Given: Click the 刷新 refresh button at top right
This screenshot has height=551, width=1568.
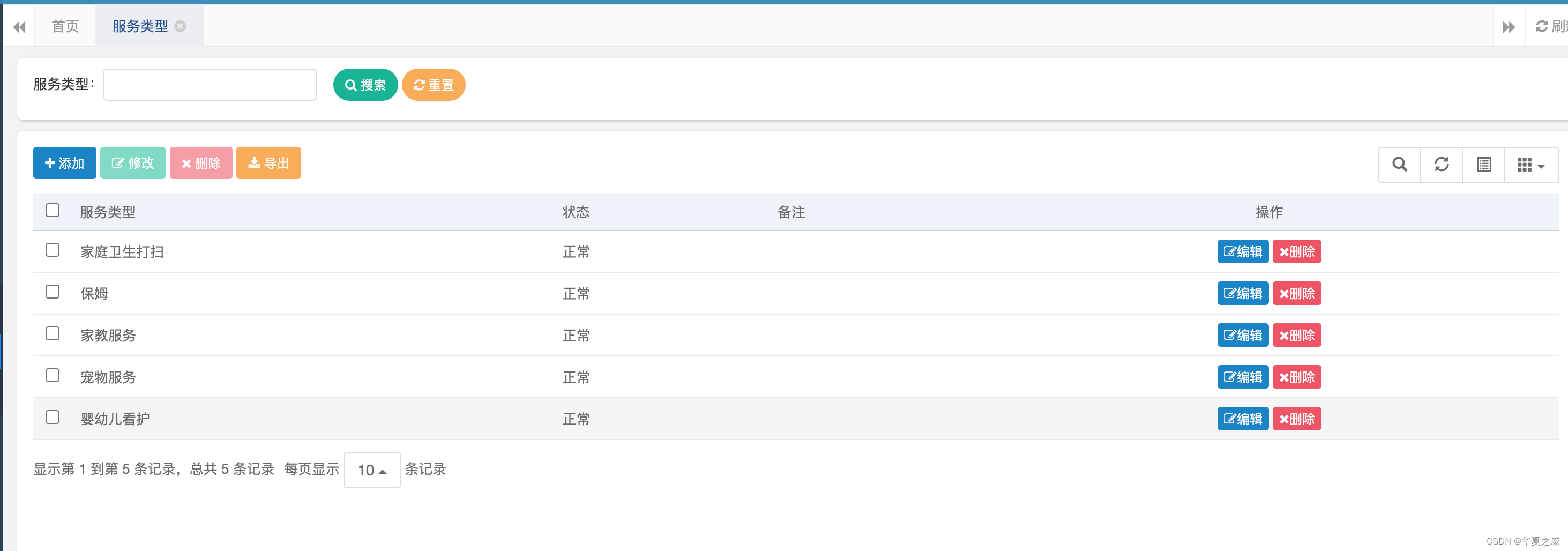Looking at the screenshot, I should [1551, 26].
